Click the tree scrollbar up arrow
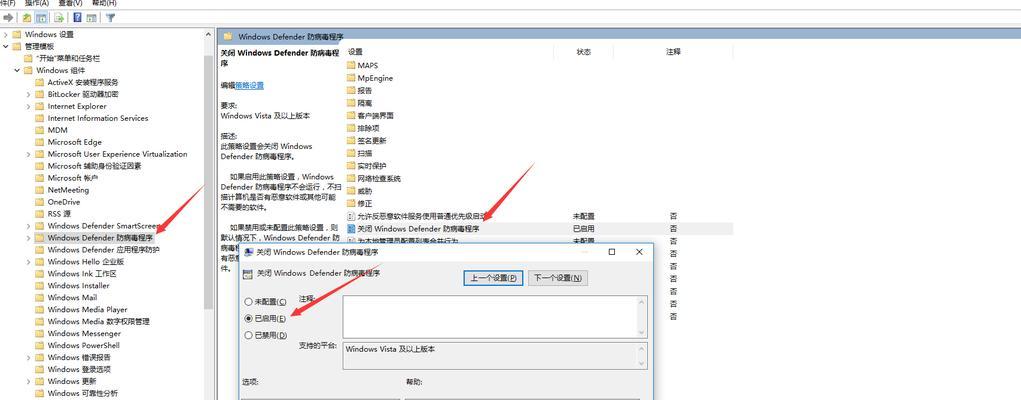 209,34
